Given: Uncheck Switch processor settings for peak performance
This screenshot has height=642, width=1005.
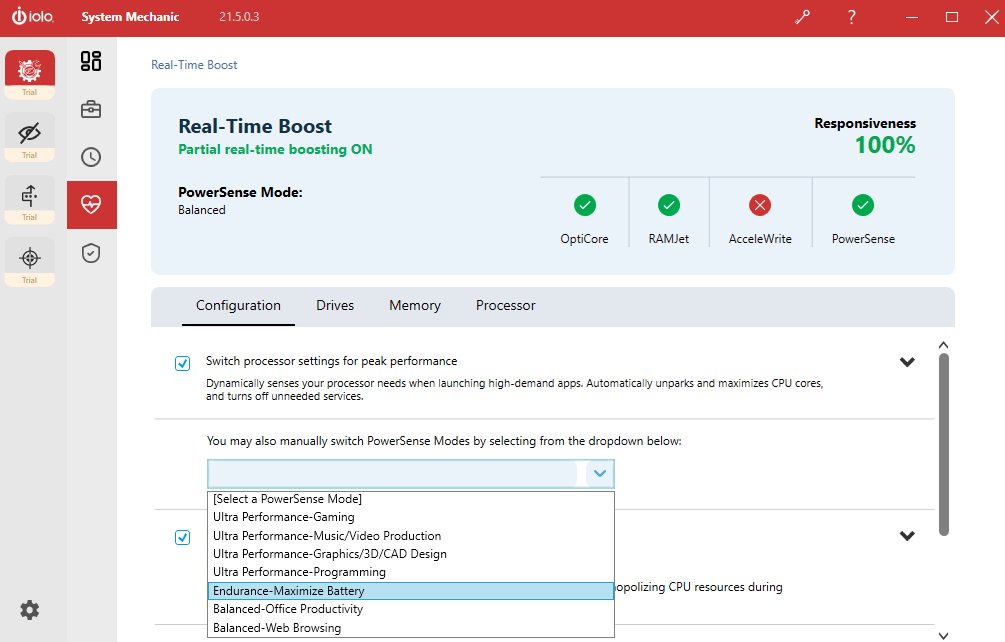Looking at the screenshot, I should point(182,363).
